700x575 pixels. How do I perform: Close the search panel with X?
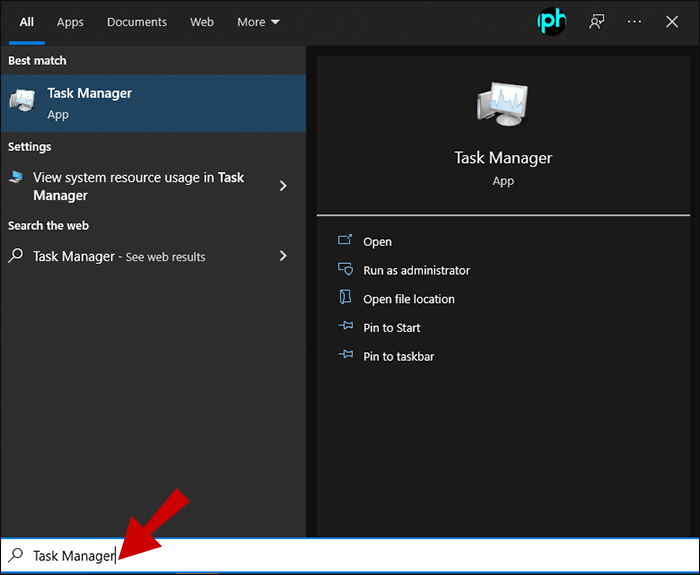coord(672,22)
